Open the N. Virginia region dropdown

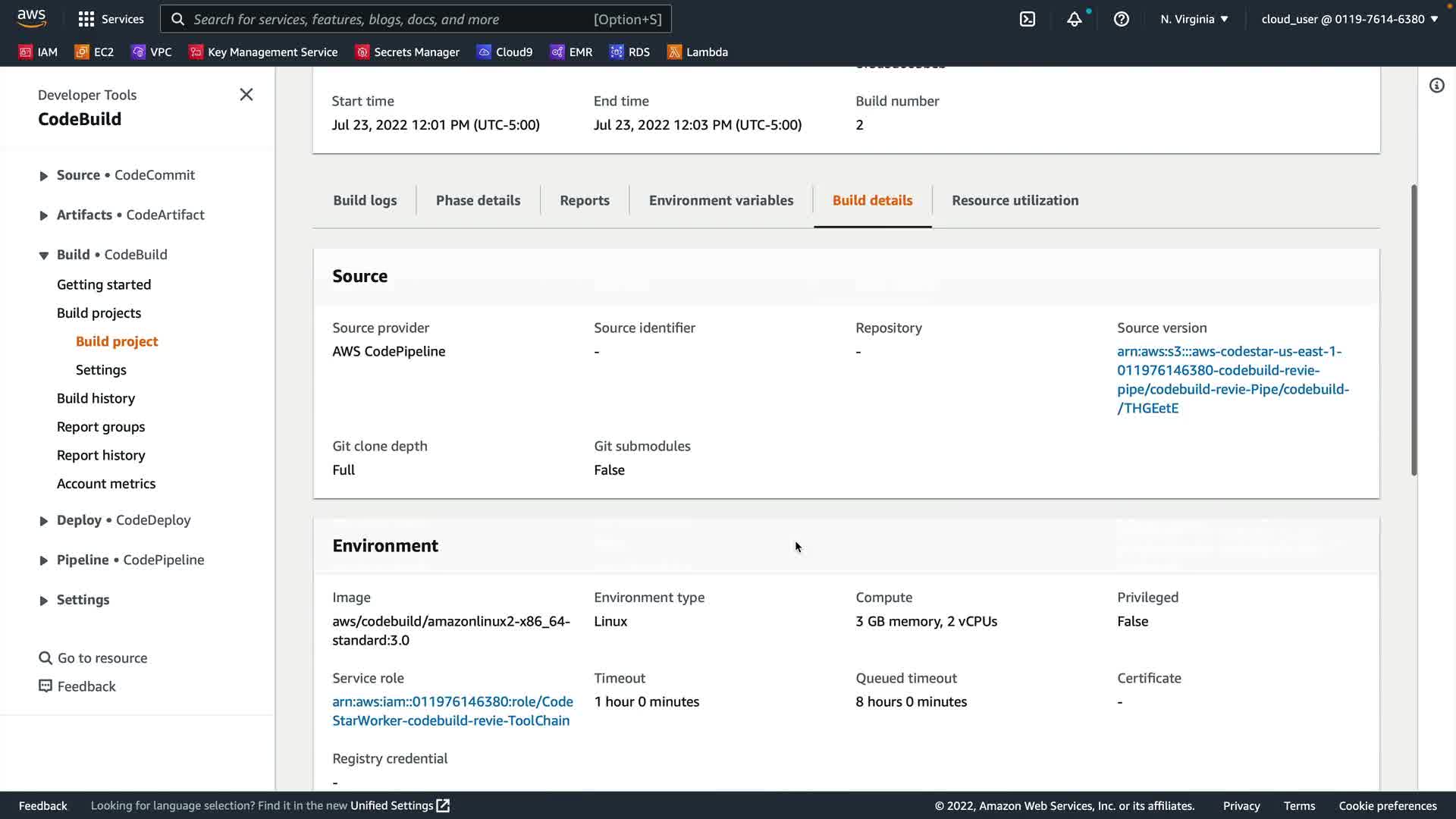pos(1194,19)
